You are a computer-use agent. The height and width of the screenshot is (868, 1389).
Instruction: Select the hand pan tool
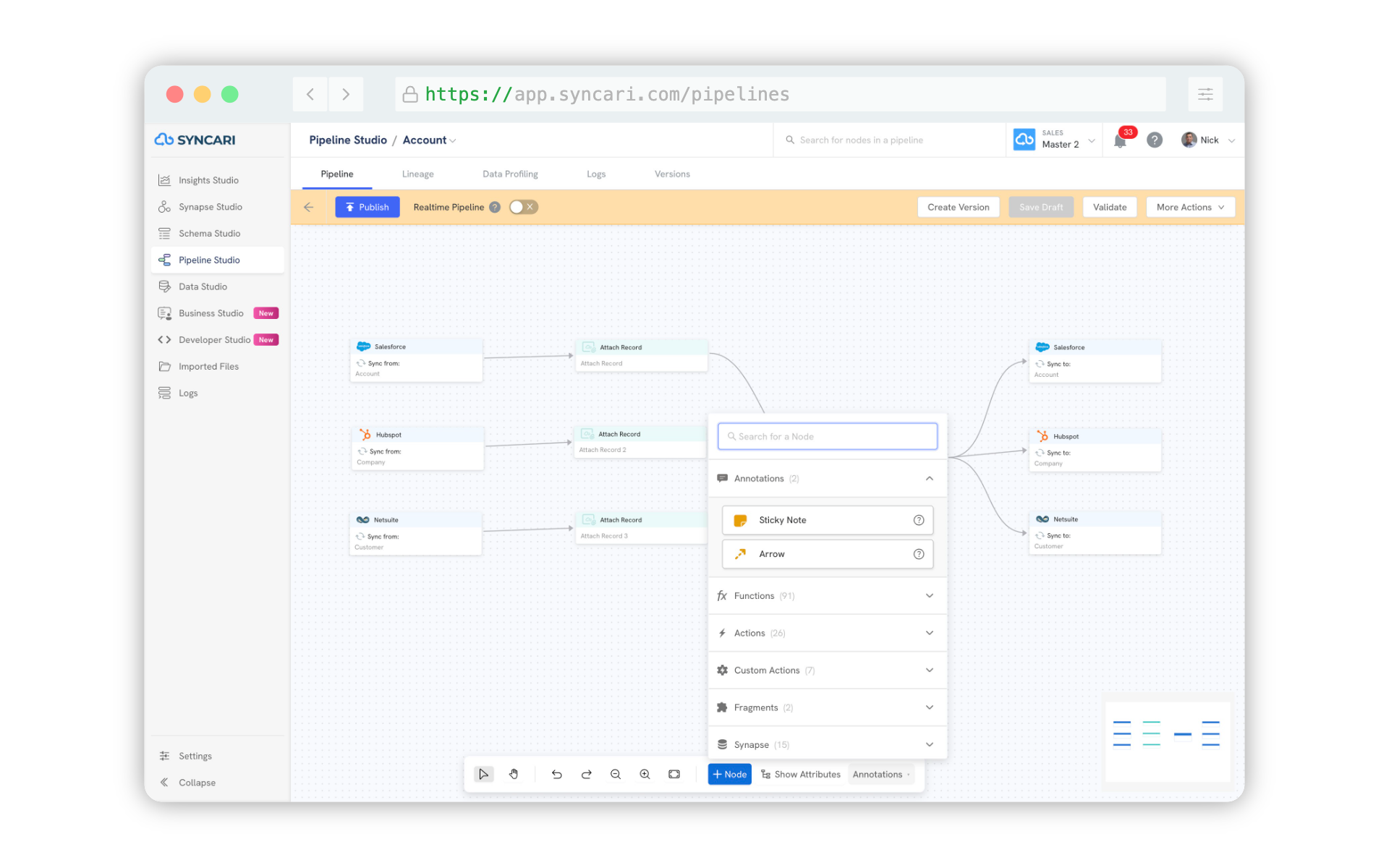(514, 774)
